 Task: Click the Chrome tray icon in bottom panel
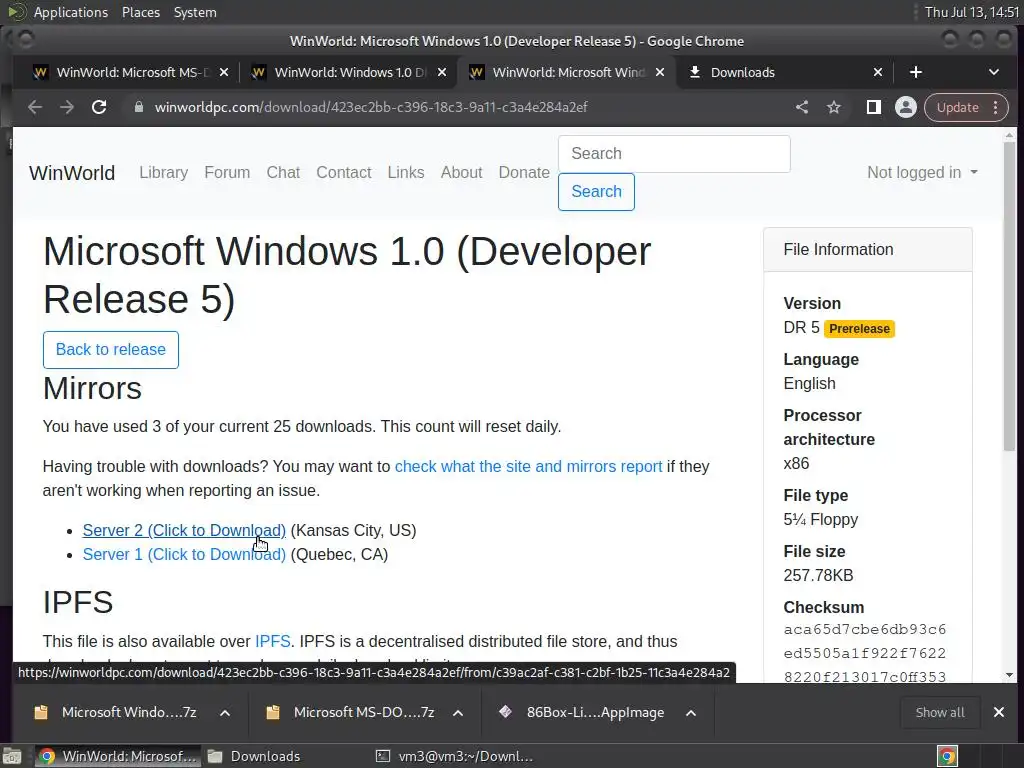(947, 756)
